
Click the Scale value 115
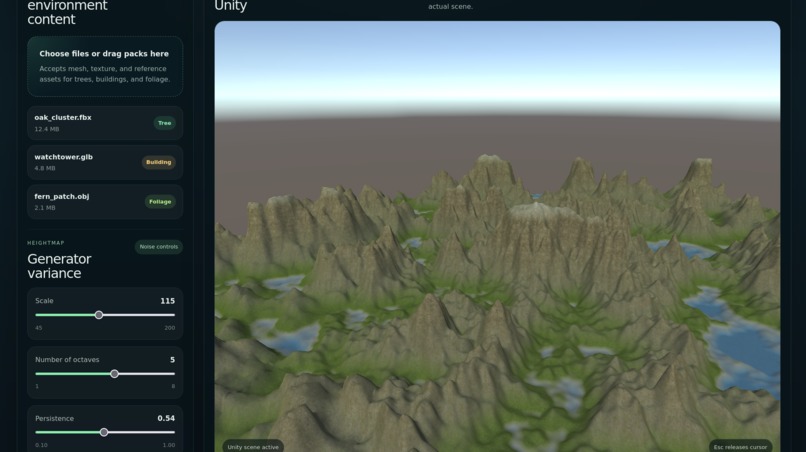(x=168, y=301)
